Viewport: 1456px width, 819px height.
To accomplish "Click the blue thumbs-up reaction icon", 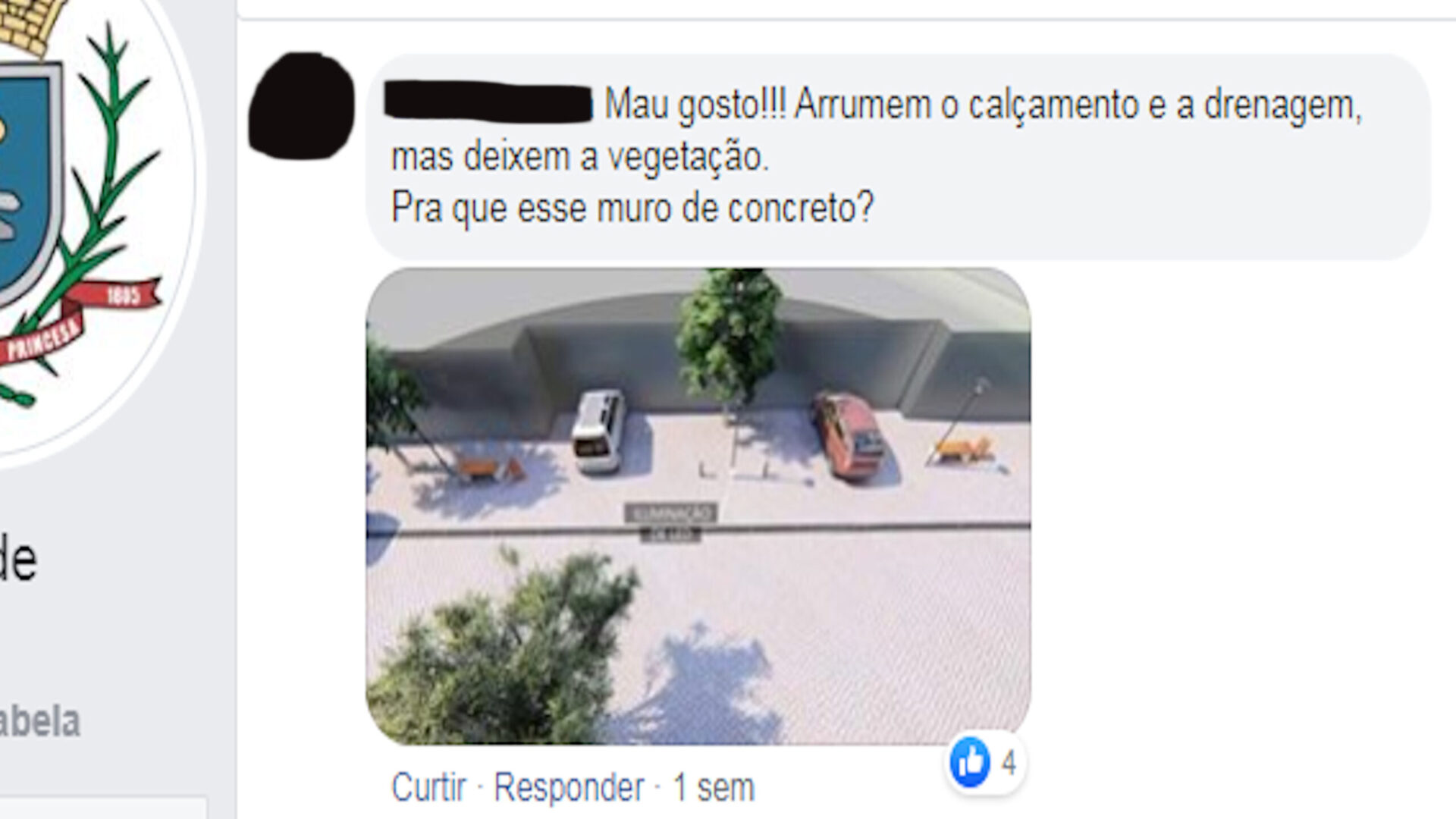I will pos(970,761).
